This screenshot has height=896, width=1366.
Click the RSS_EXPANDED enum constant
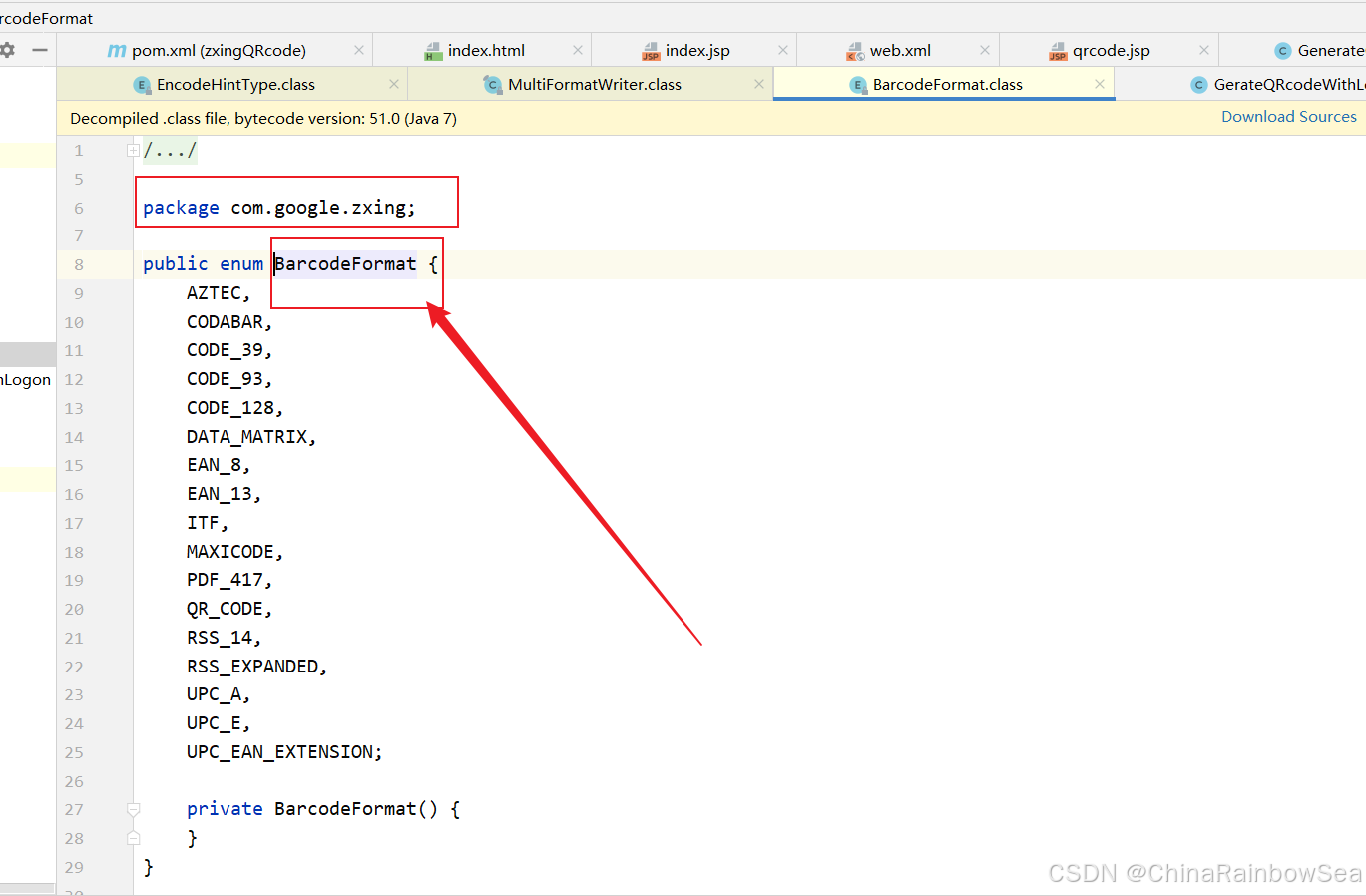tap(252, 667)
